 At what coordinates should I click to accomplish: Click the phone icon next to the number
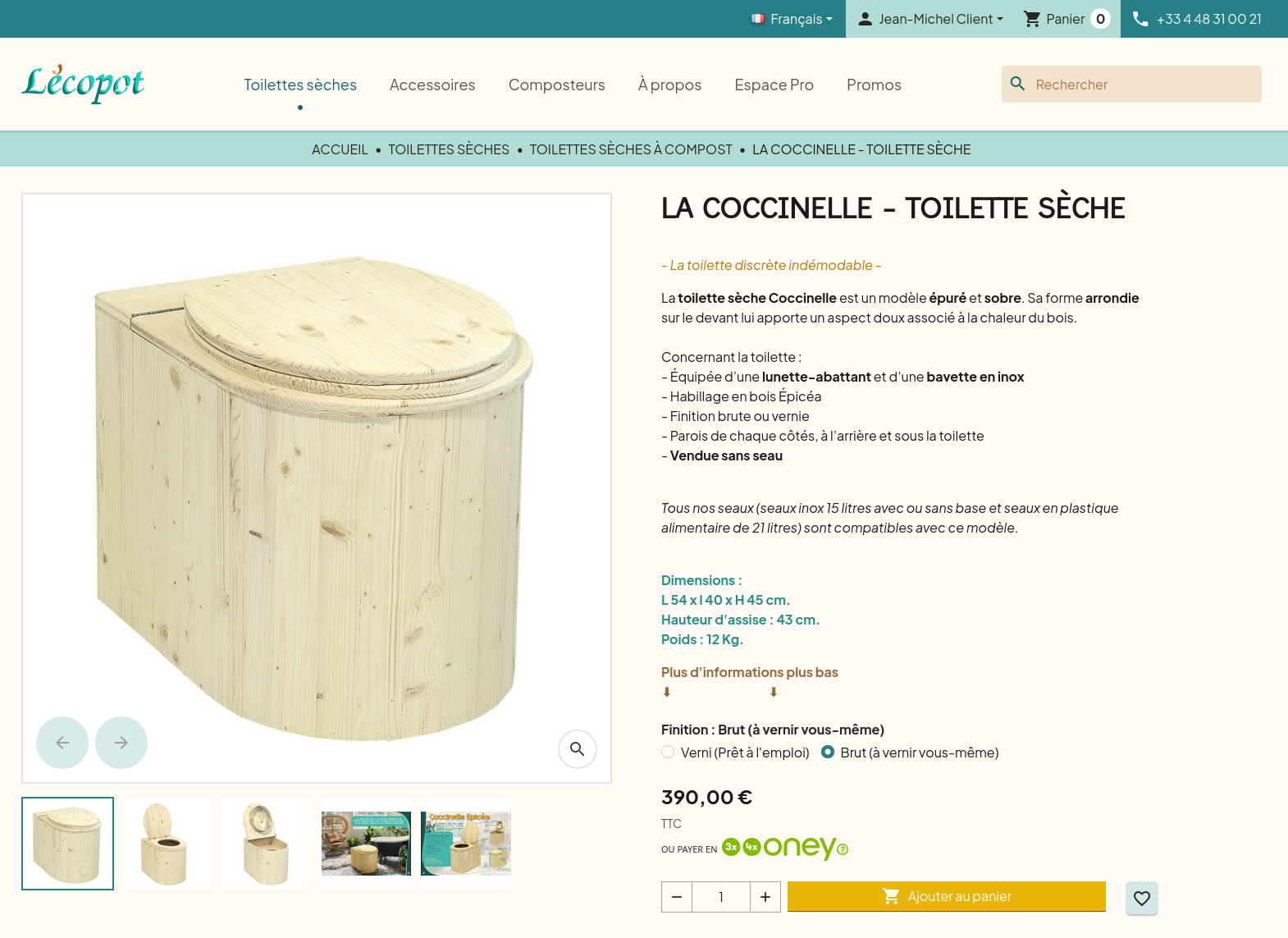tap(1141, 18)
